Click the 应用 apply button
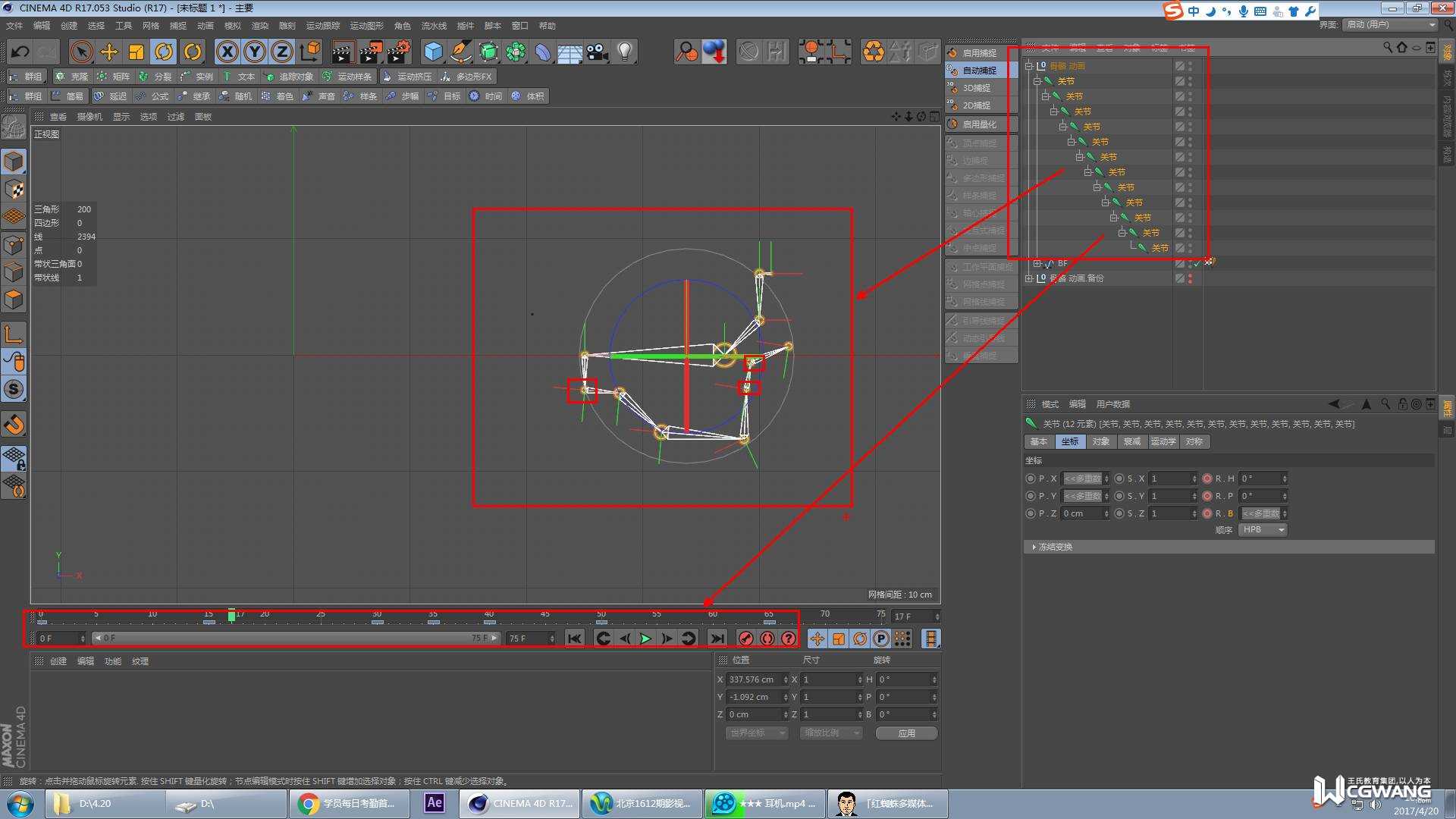 tap(906, 733)
